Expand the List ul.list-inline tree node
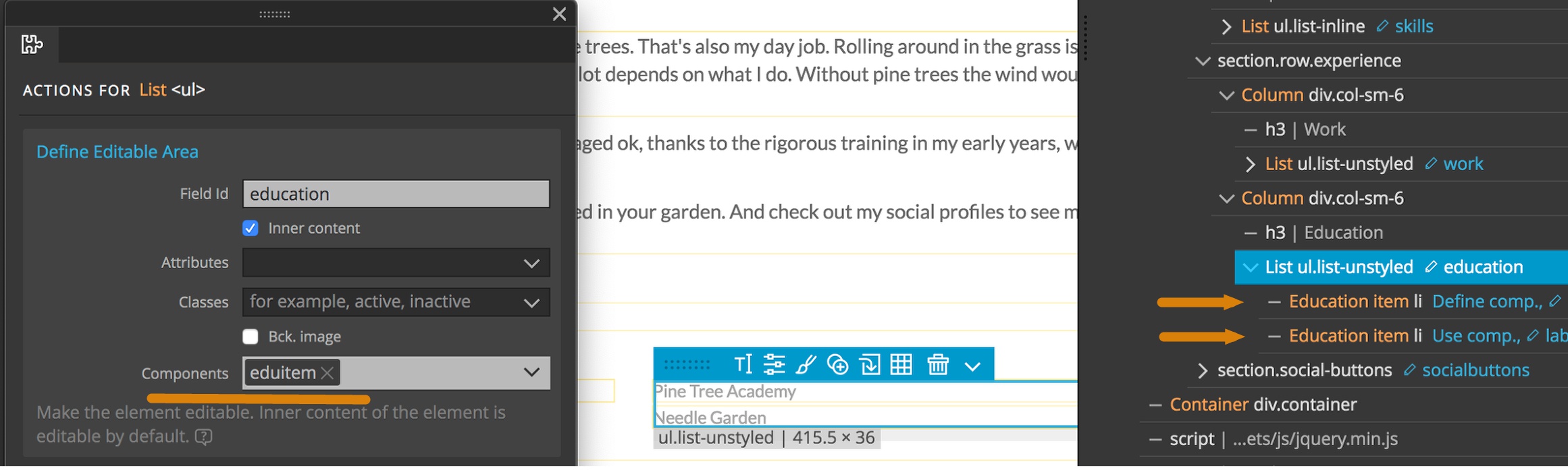The width and height of the screenshot is (1568, 473). click(x=1226, y=26)
